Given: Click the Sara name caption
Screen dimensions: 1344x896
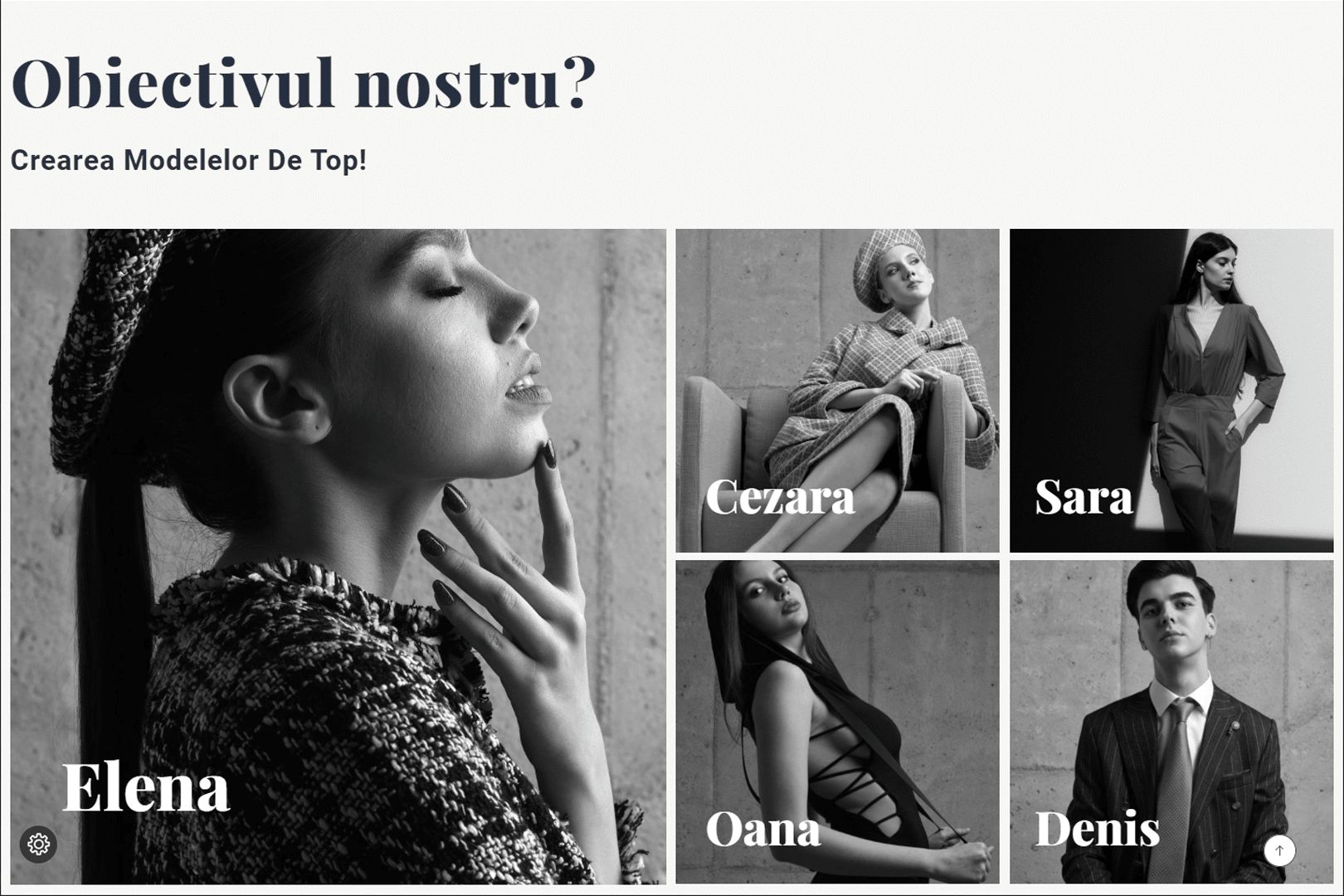Looking at the screenshot, I should (x=1083, y=497).
